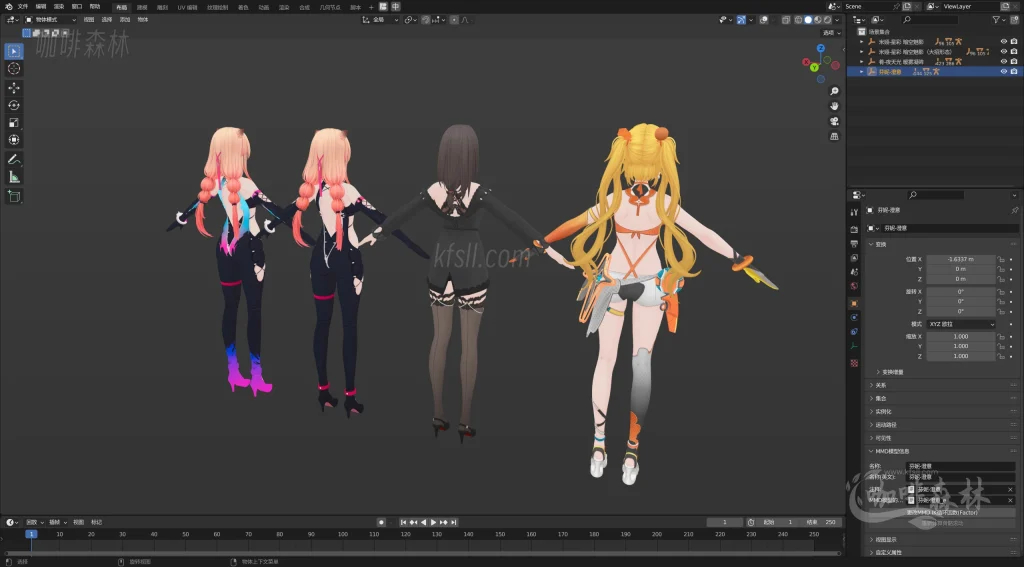Open the World properties tab

pos(854,285)
